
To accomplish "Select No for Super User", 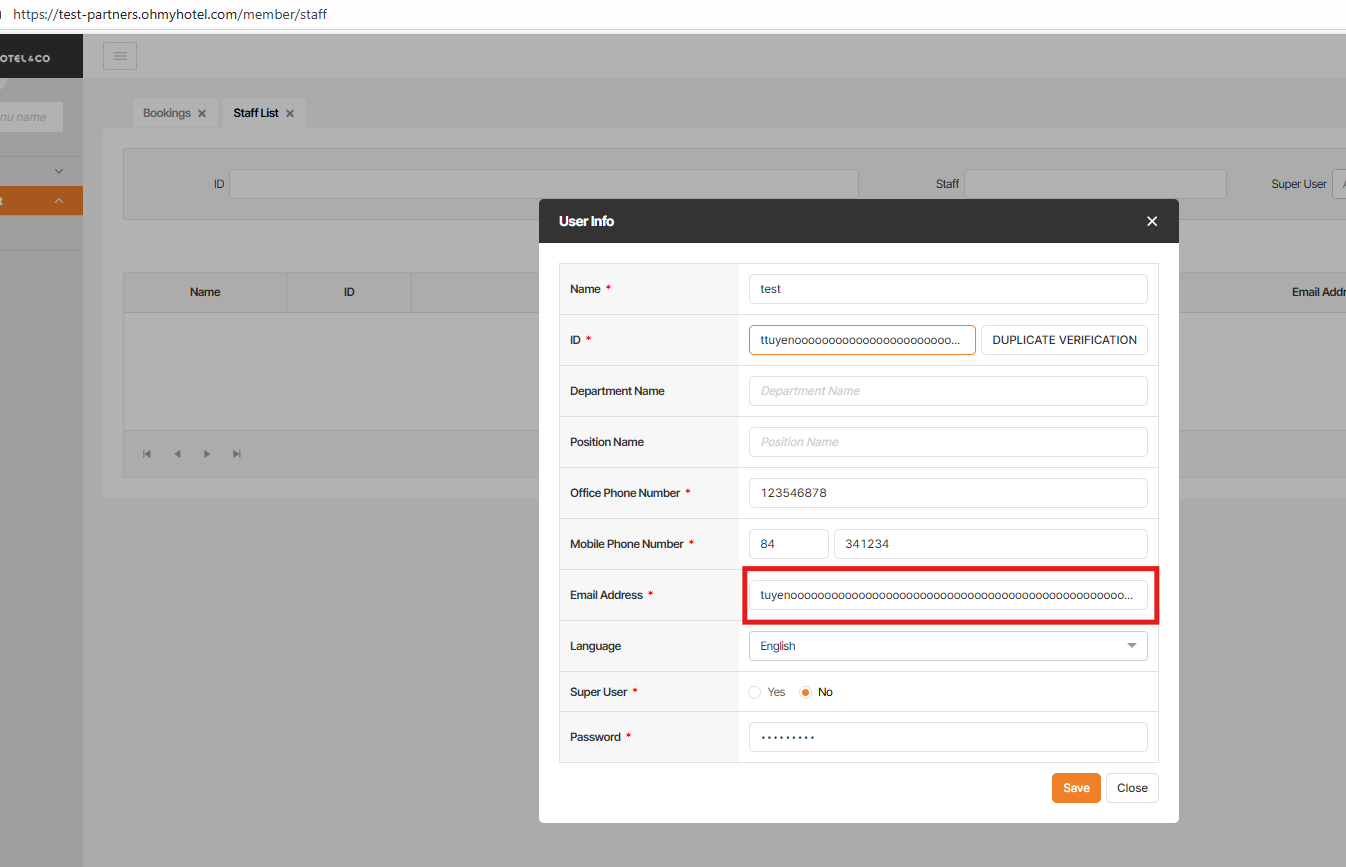I will coord(806,692).
